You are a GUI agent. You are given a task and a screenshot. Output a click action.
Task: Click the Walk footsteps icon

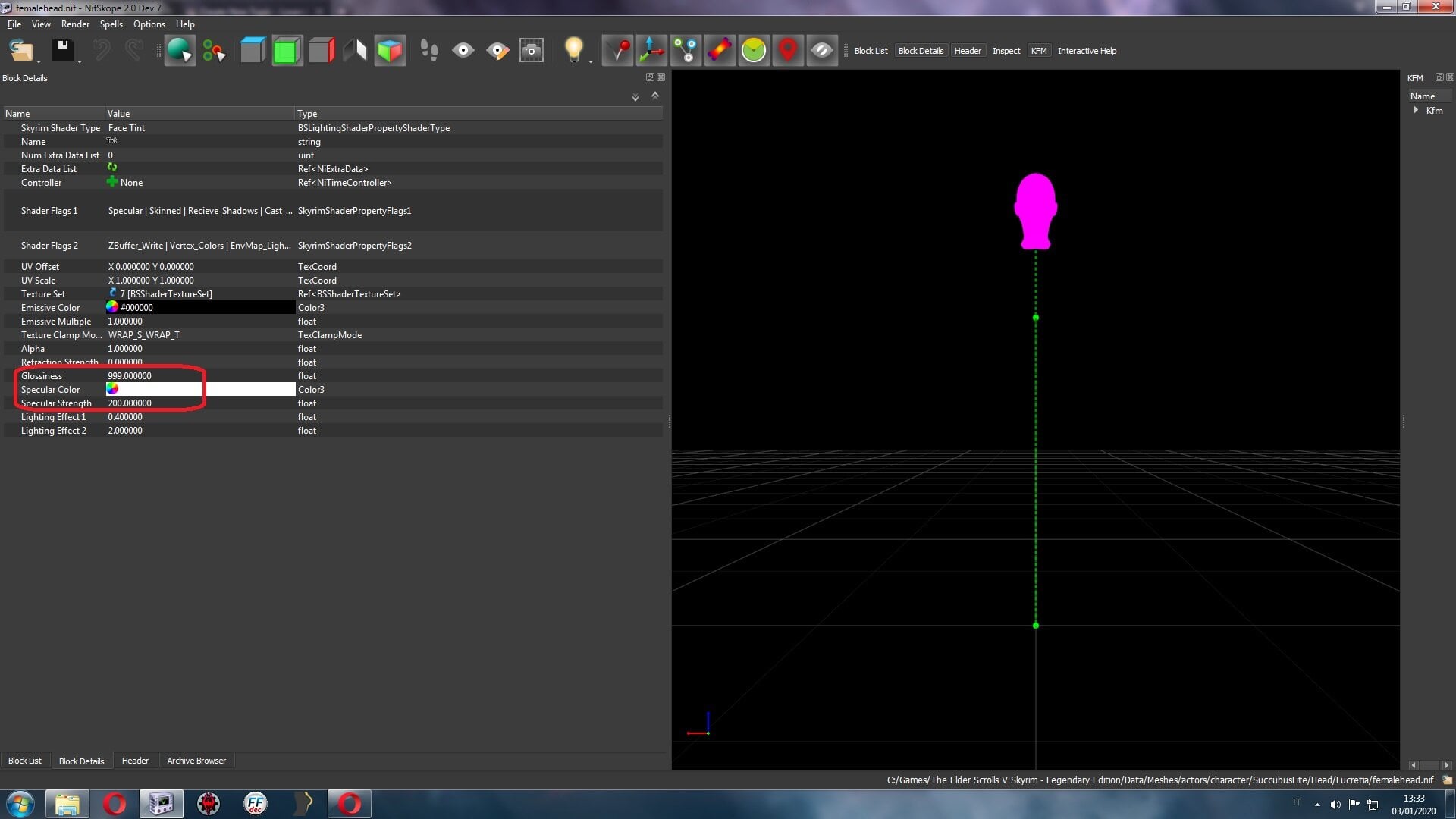[429, 51]
